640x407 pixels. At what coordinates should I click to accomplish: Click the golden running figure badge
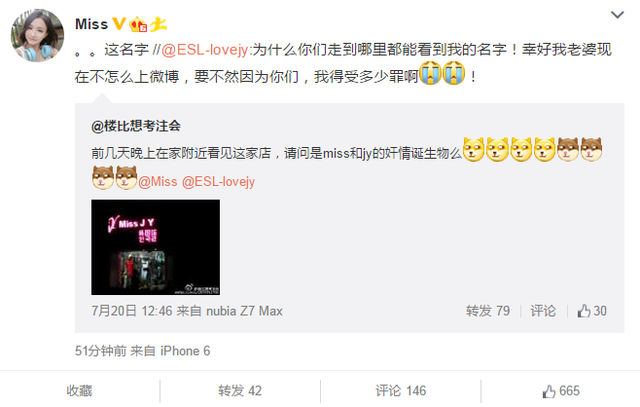coord(158,24)
